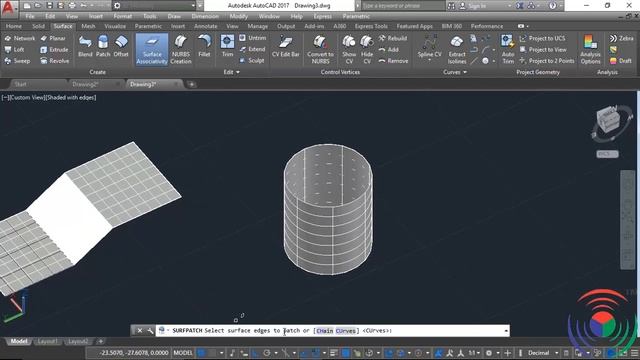Image resolution: width=640 pixels, height=360 pixels.
Task: Click the Offset surface tool
Action: tap(121, 46)
